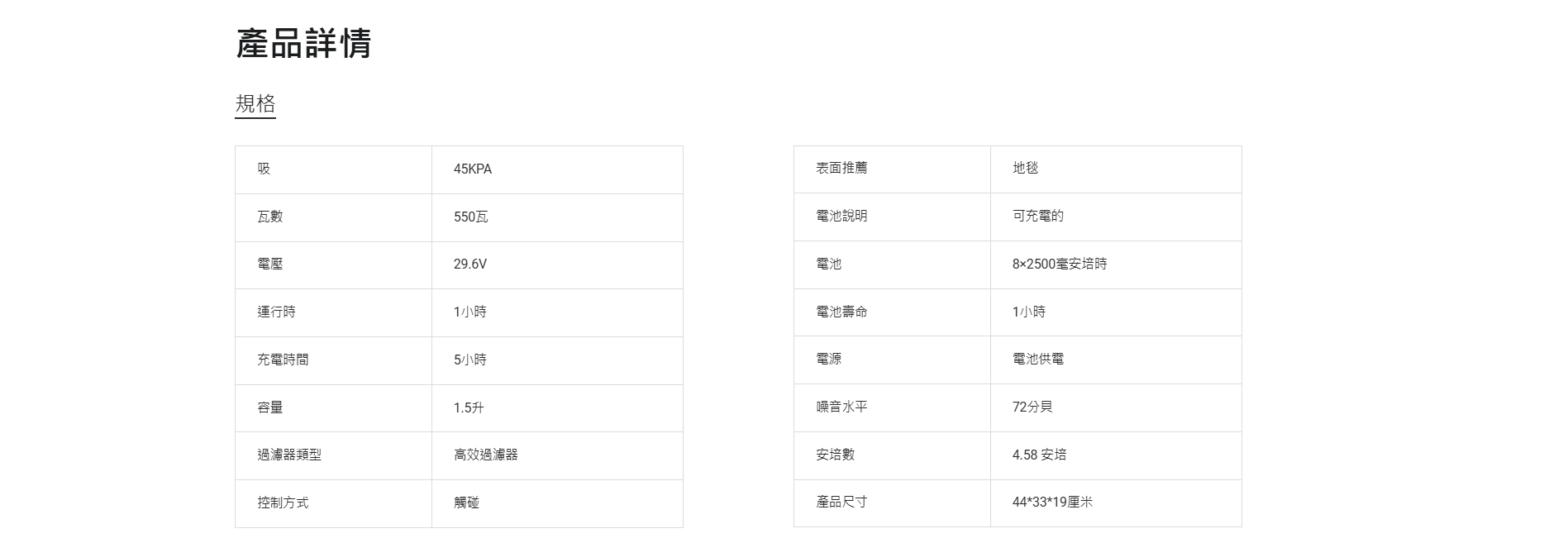This screenshot has height=543, width=1568.
Task: Select the 電池供電 power source value
Action: pos(1038,360)
